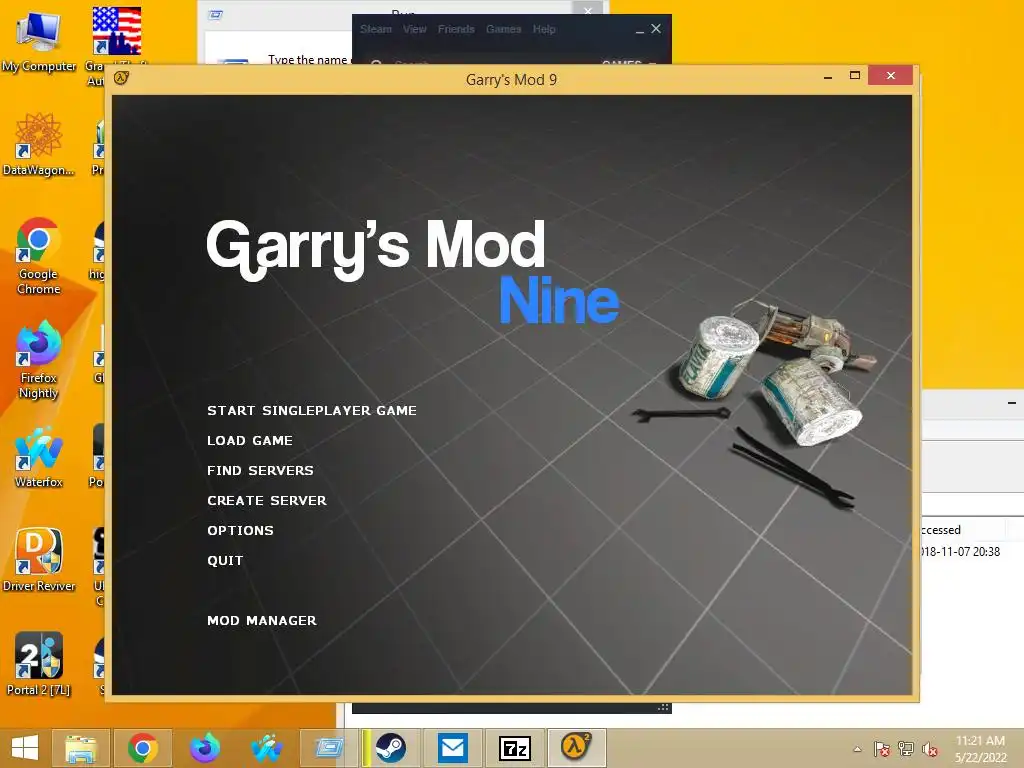The height and width of the screenshot is (768, 1024).
Task: Show hidden system tray icons
Action: point(857,749)
